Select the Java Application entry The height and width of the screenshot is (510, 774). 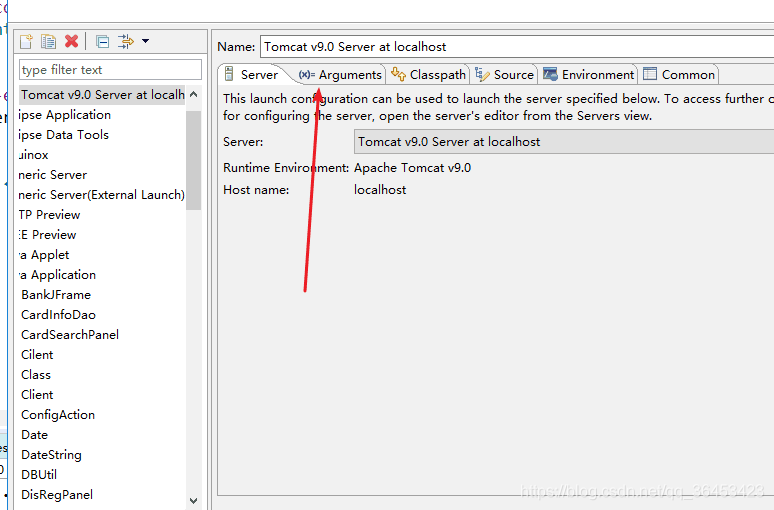pos(57,275)
